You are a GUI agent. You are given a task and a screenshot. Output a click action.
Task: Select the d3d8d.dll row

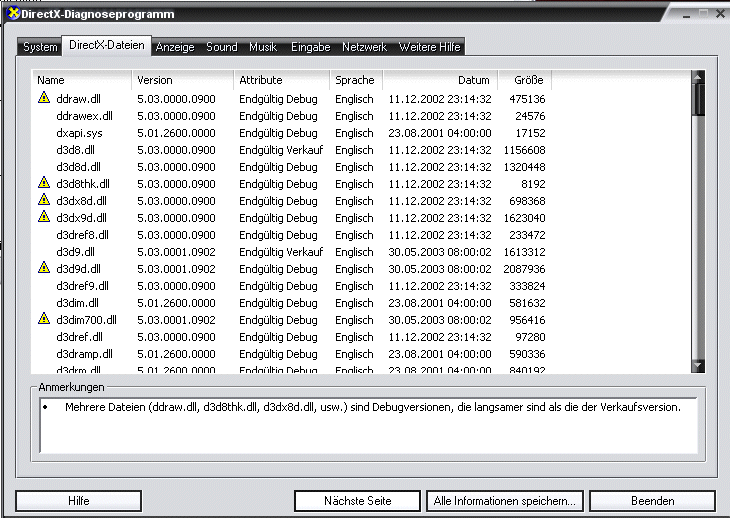point(291,167)
